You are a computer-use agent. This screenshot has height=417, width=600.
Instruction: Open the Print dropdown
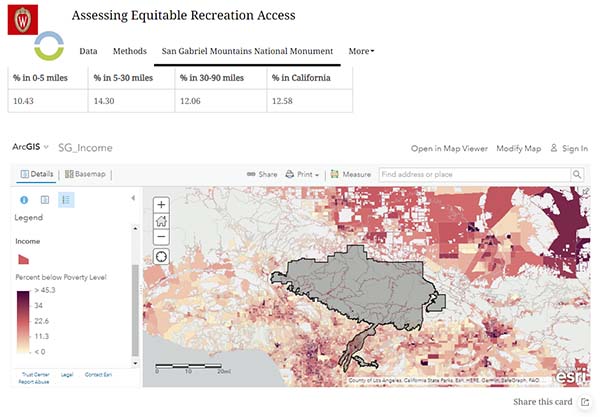[x=302, y=174]
